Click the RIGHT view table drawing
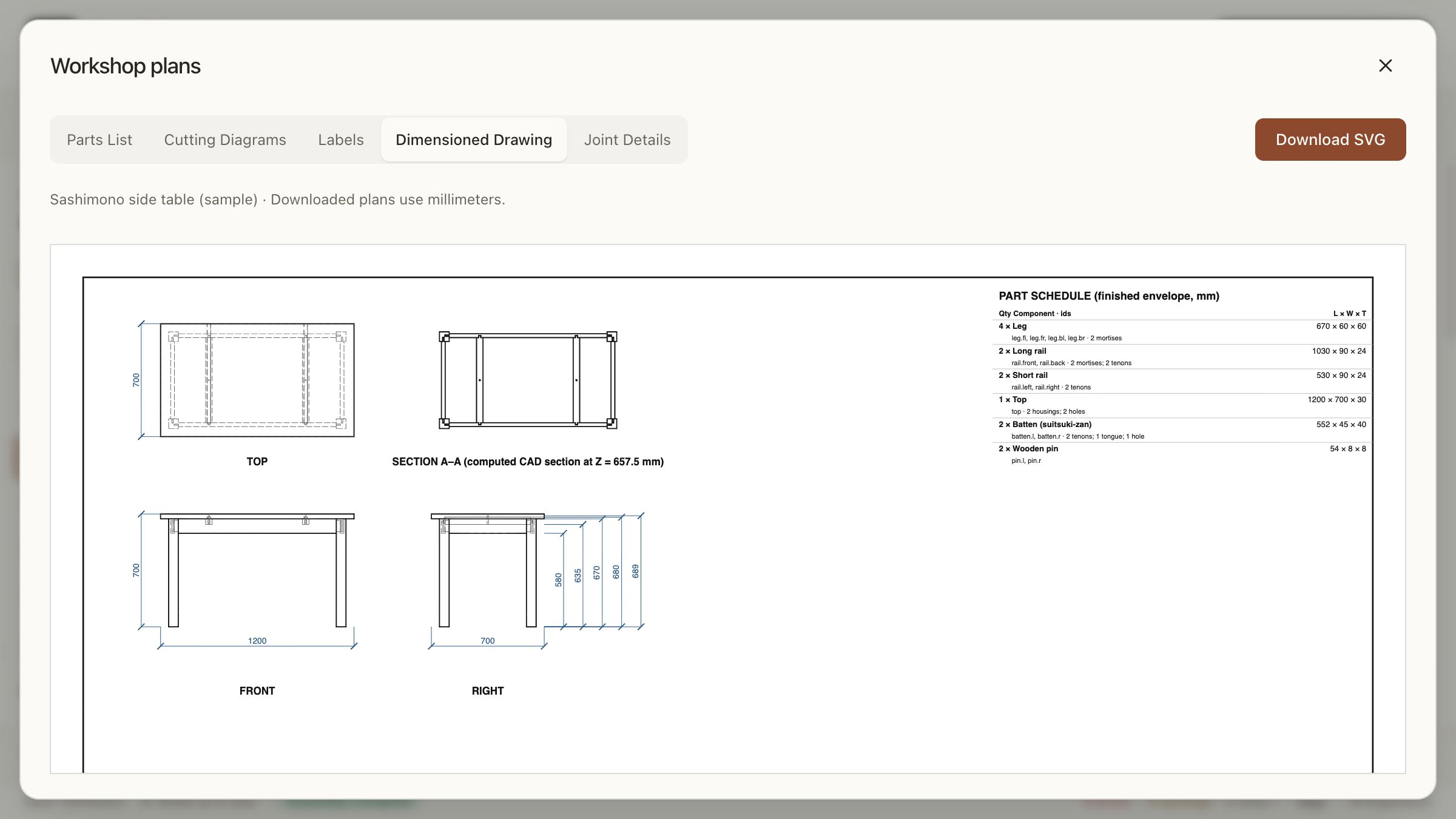 [488, 570]
